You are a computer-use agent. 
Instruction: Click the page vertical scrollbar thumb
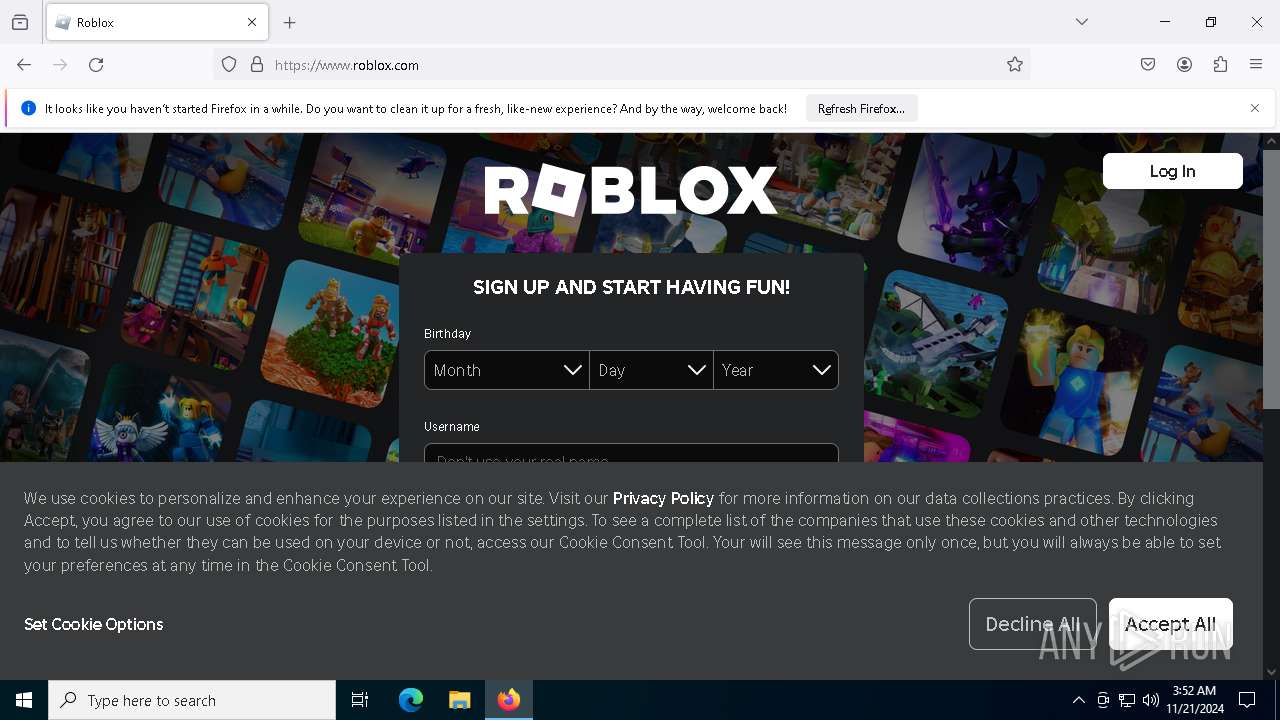1271,280
